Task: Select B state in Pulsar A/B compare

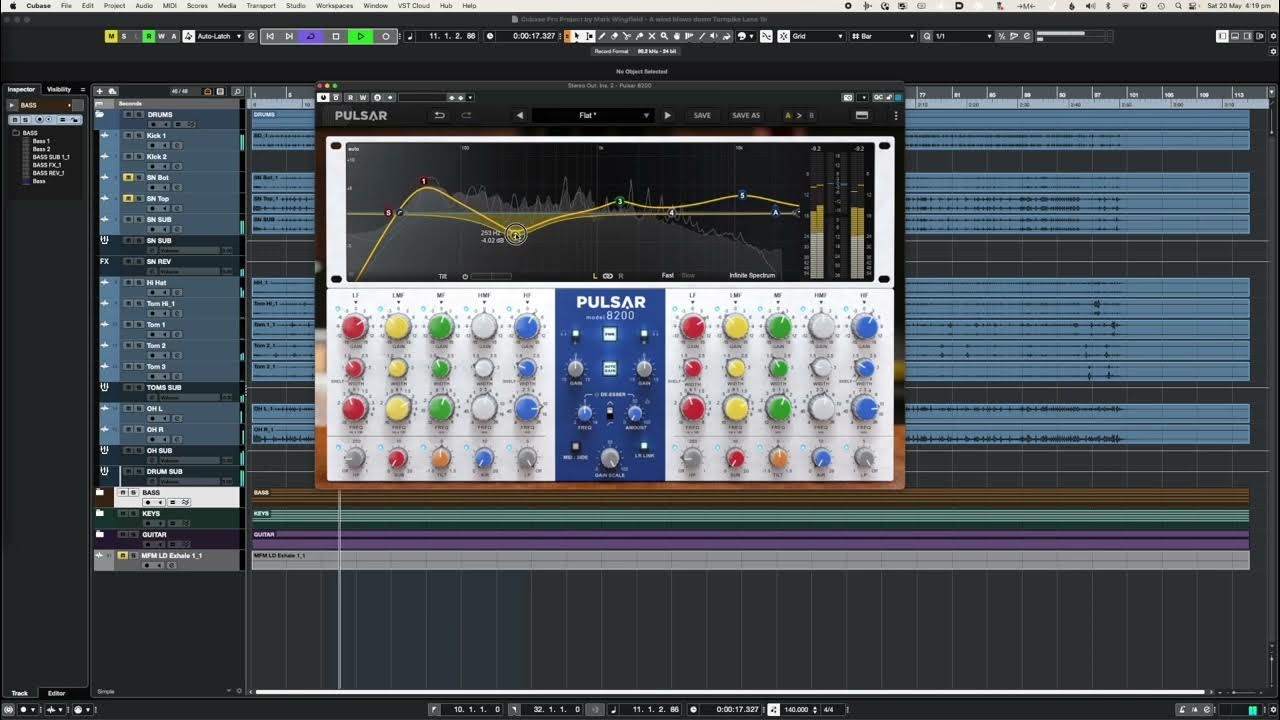Action: [x=811, y=115]
